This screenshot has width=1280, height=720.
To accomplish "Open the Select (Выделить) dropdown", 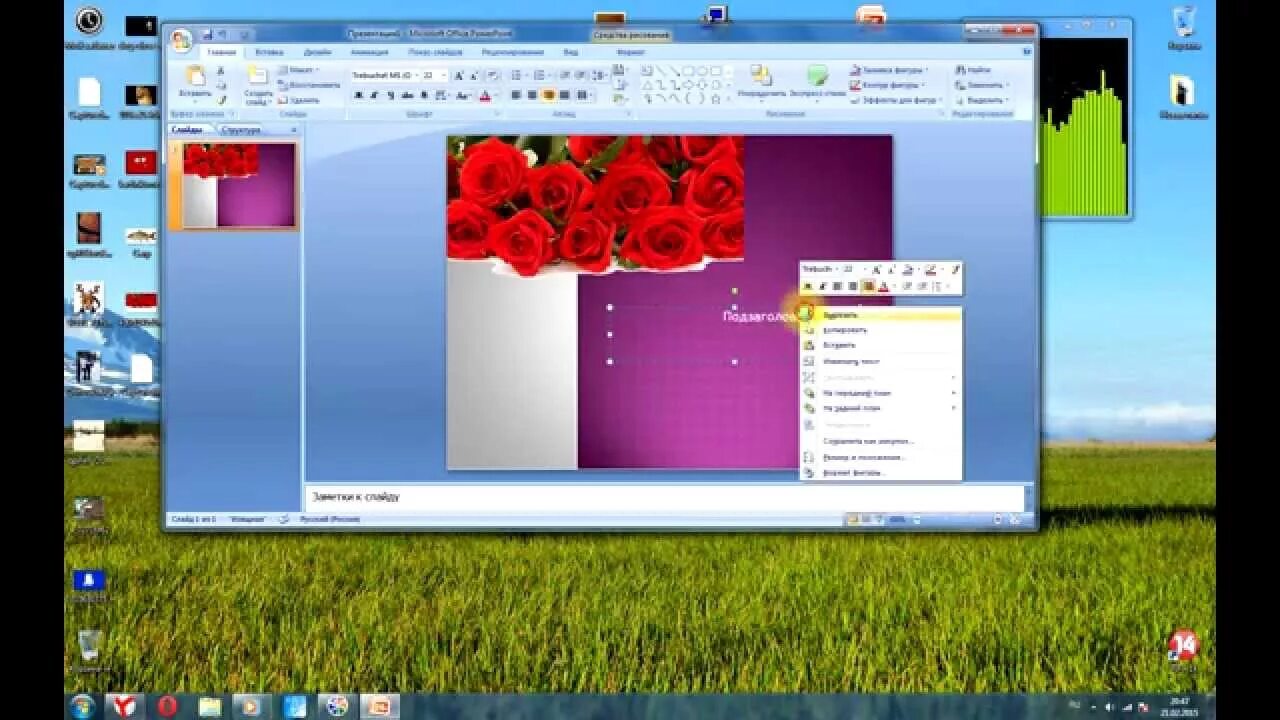I will tap(980, 100).
